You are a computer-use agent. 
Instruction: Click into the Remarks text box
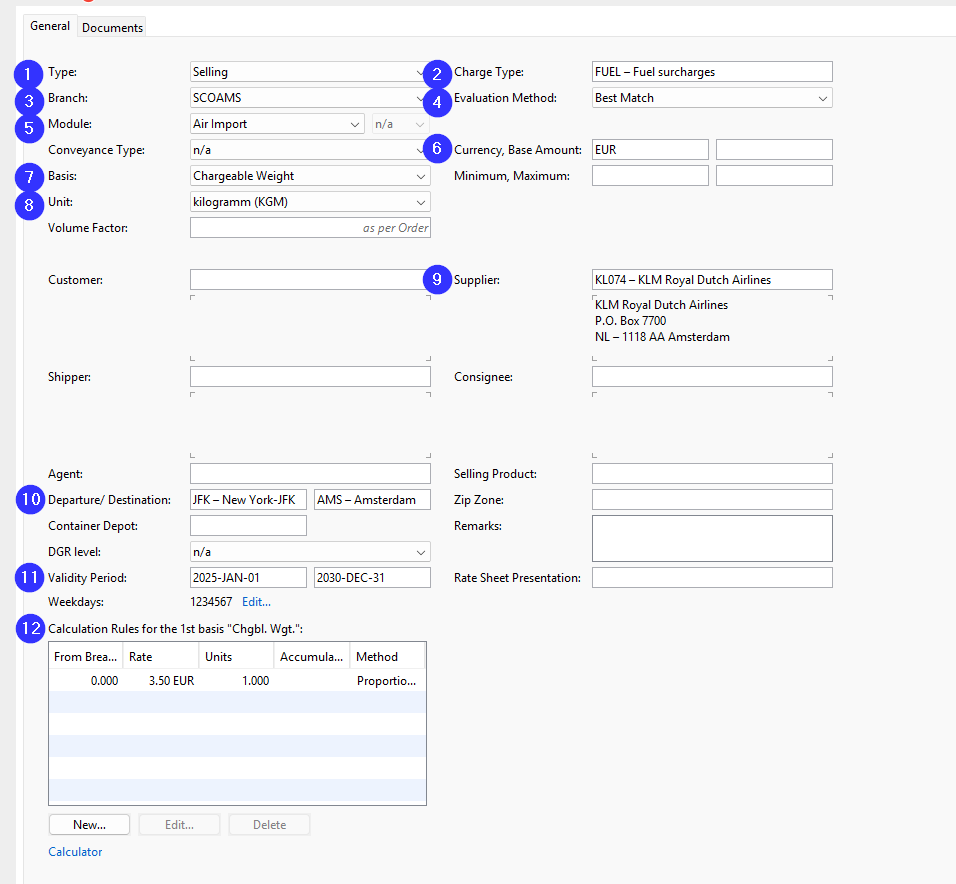coord(711,538)
